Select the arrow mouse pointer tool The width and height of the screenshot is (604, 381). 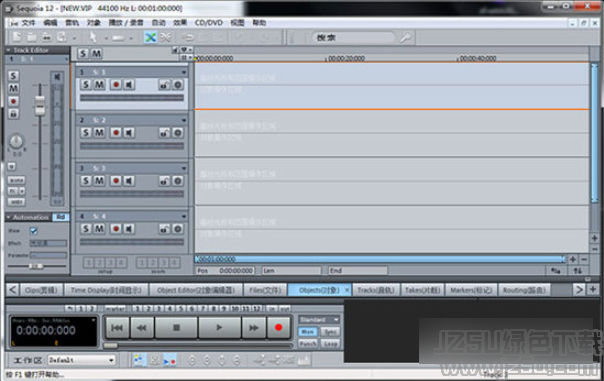93,37
